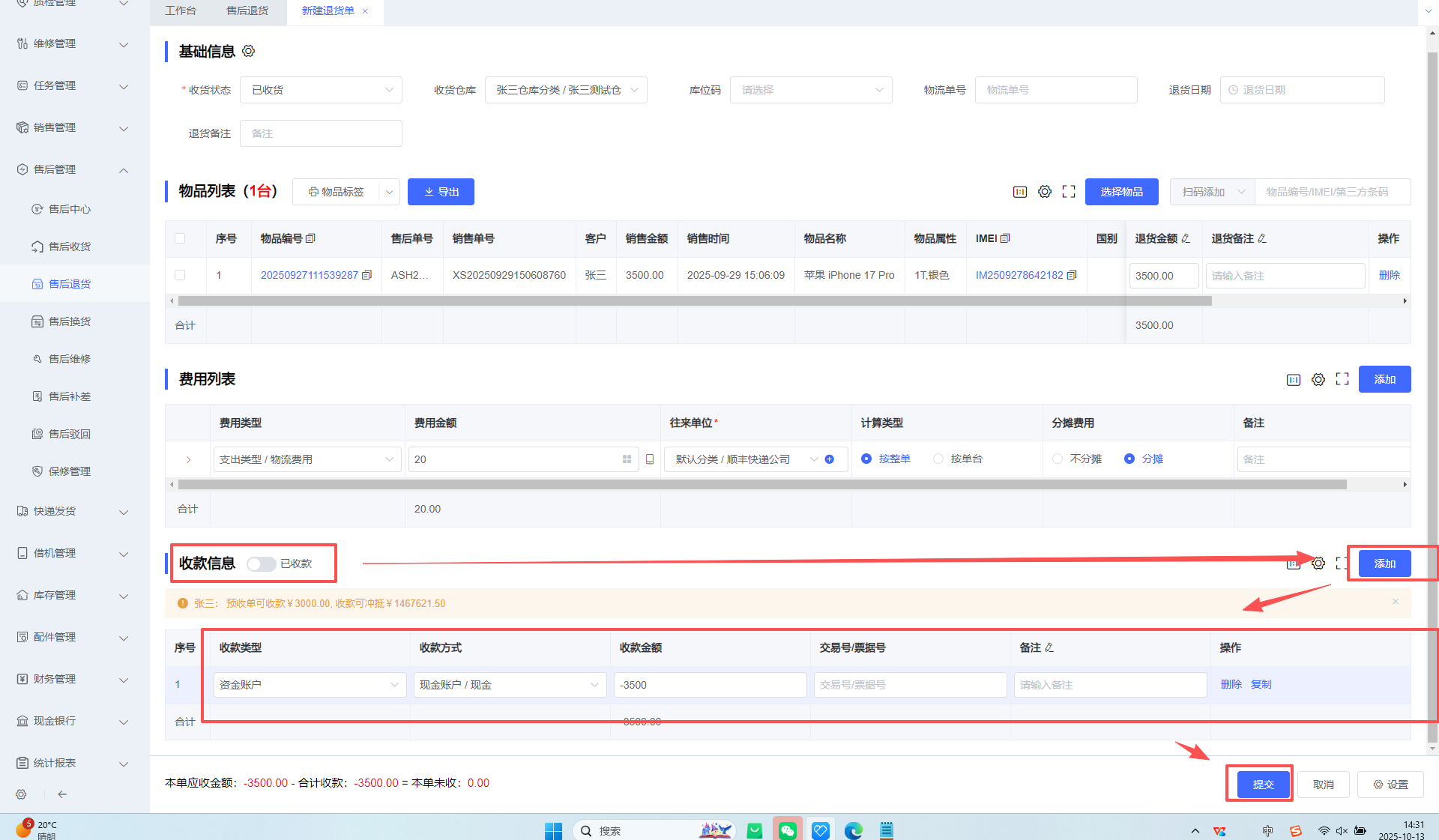The width and height of the screenshot is (1439, 840).
Task: Click the 选择物品 button
Action: tap(1121, 192)
